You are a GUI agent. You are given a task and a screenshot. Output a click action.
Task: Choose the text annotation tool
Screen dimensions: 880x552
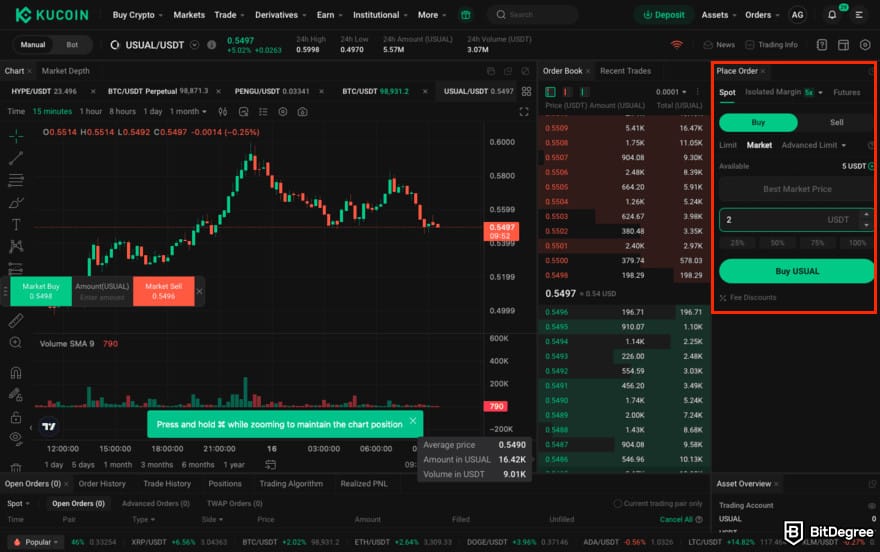pos(16,224)
